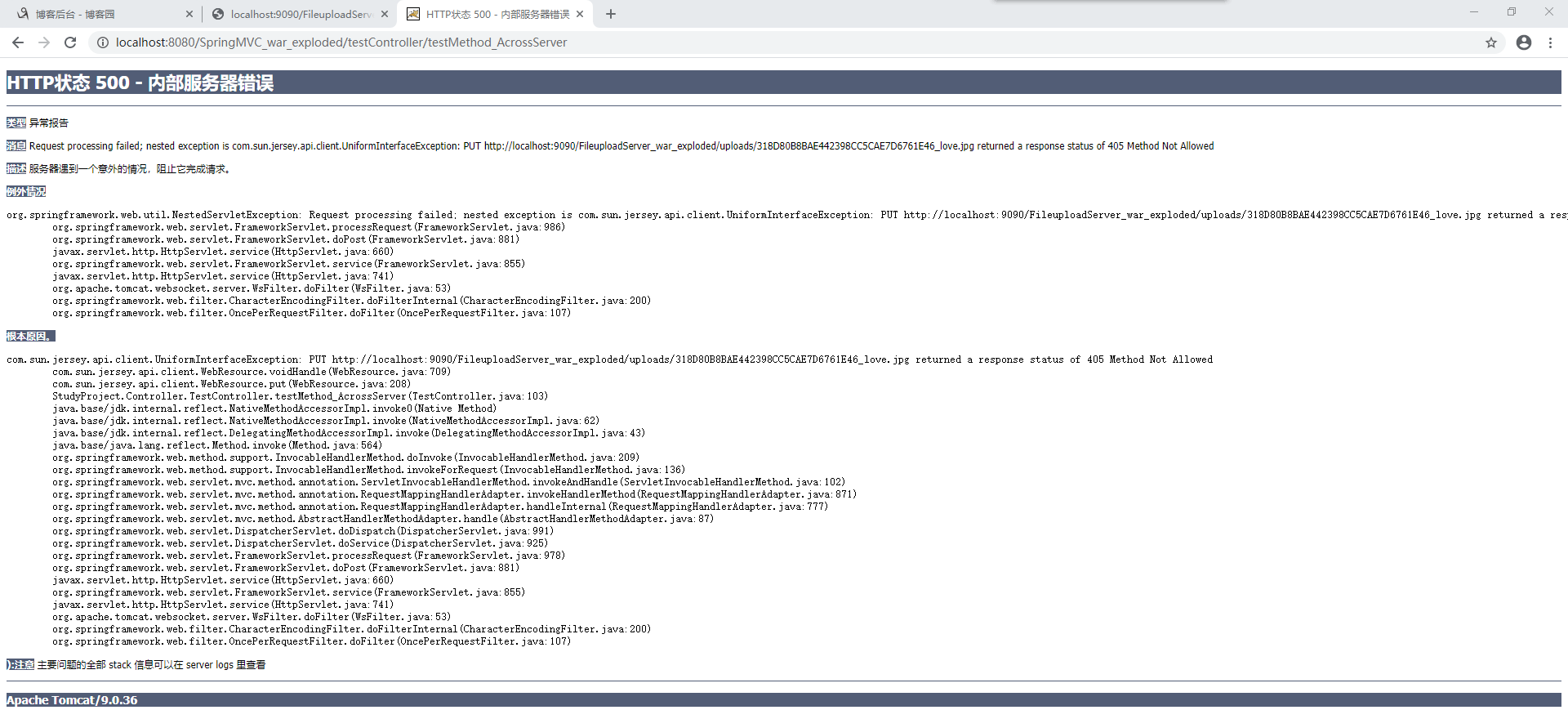Restore down the browser window
1568x710 pixels.
(x=1512, y=11)
